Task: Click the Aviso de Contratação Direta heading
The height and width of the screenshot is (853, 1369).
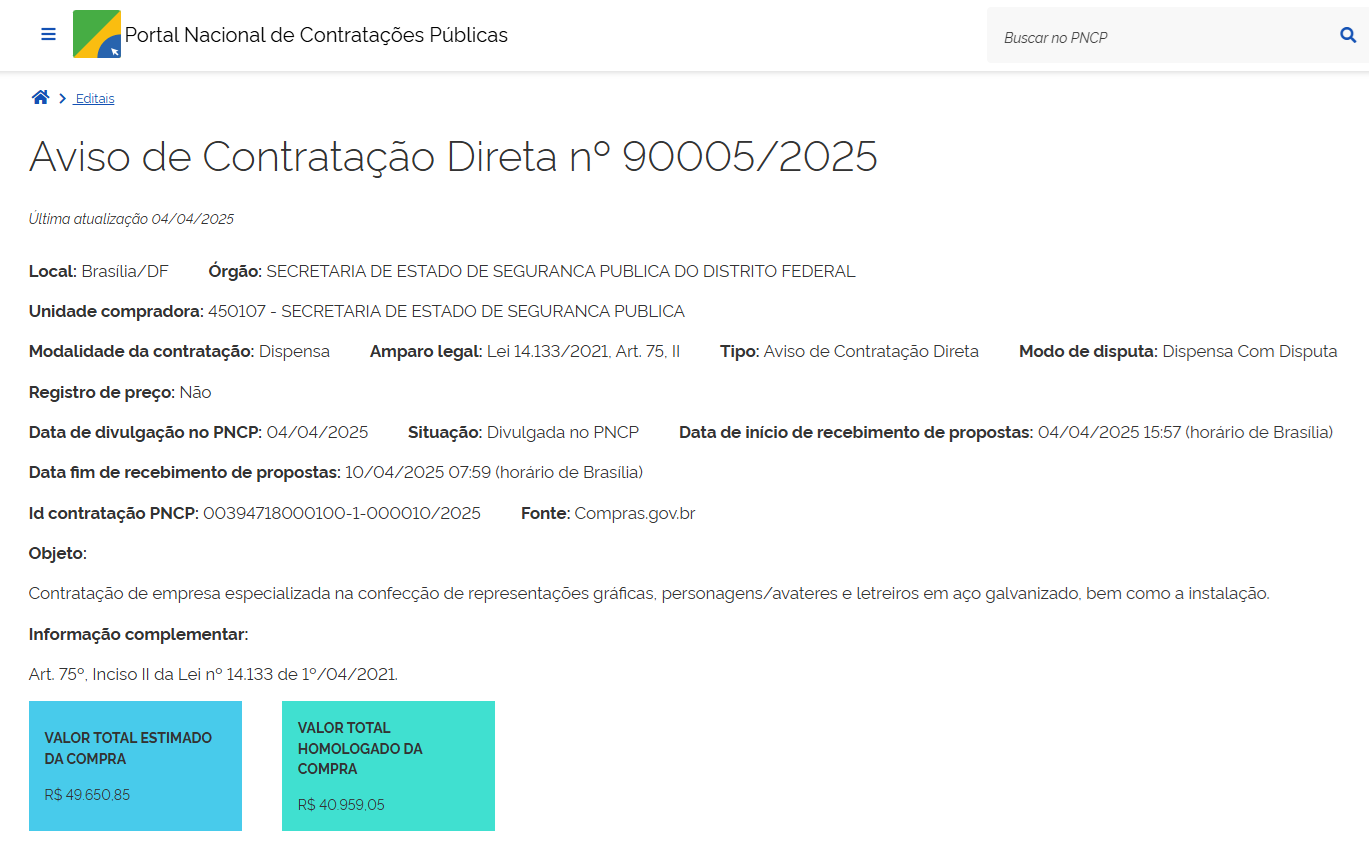Action: [453, 157]
